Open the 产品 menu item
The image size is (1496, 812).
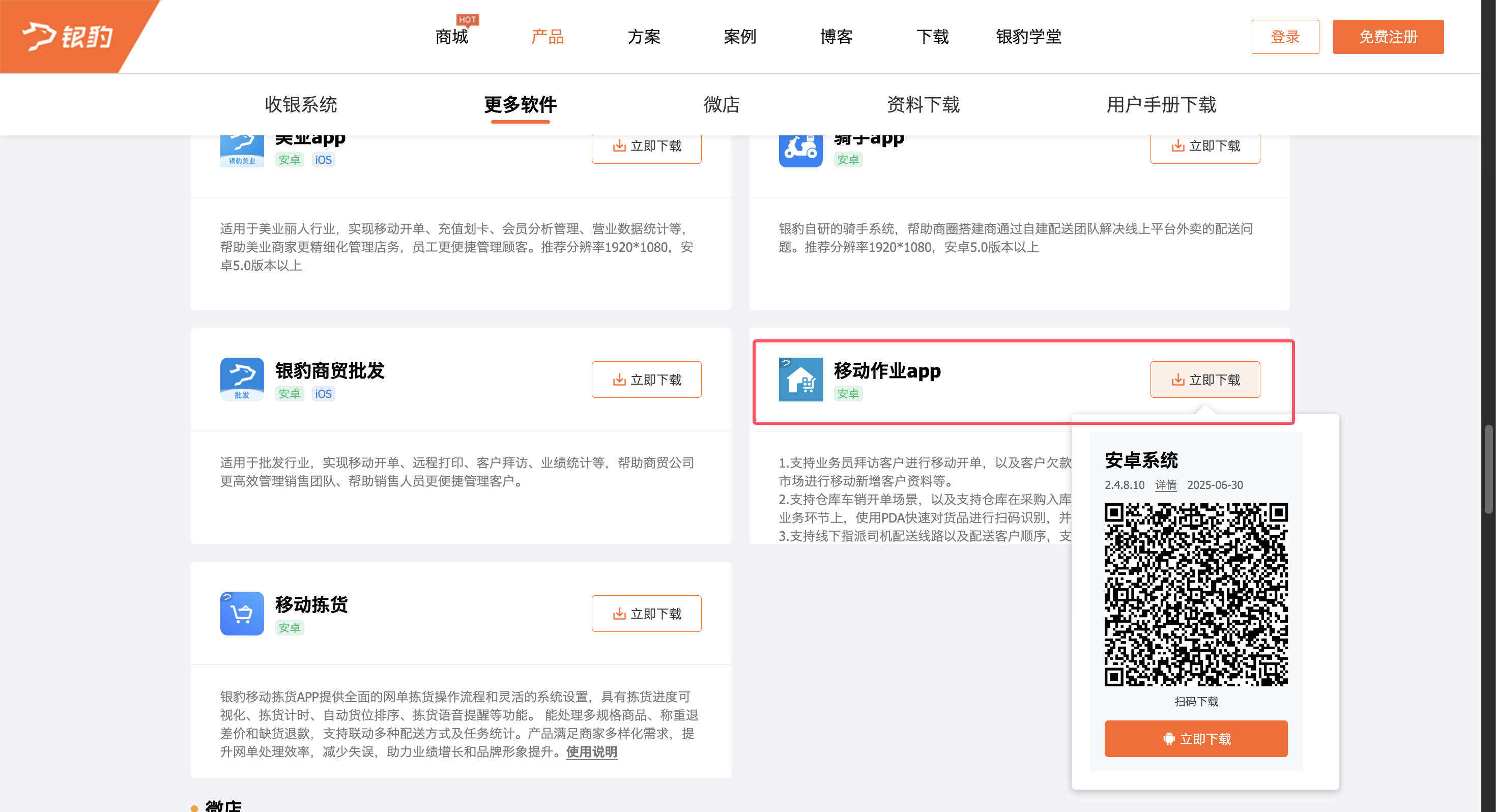pyautogui.click(x=548, y=37)
